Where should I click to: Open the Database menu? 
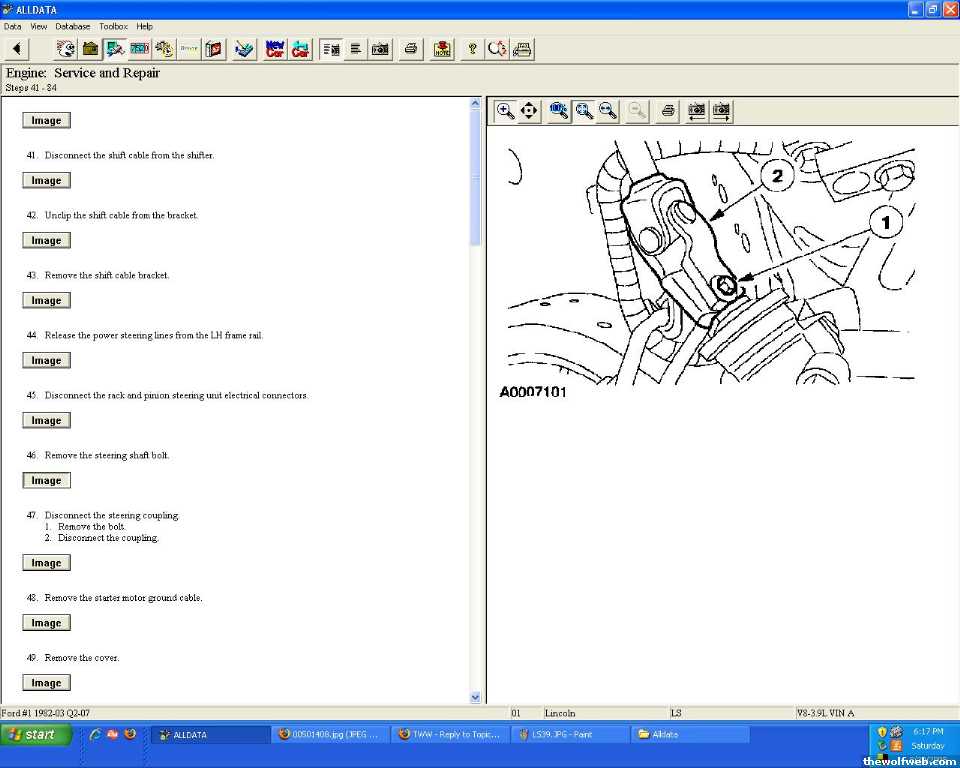[72, 26]
